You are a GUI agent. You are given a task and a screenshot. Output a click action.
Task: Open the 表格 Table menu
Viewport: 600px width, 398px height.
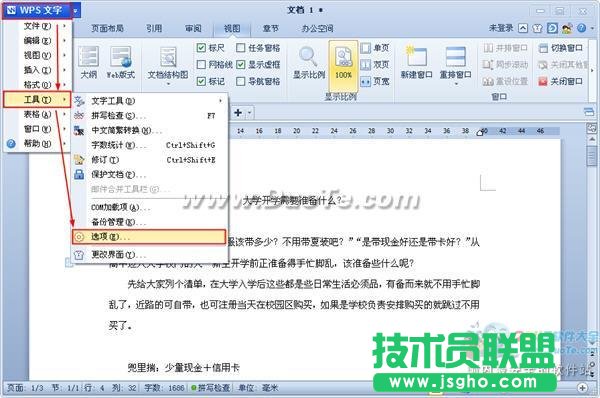pyautogui.click(x=37, y=114)
